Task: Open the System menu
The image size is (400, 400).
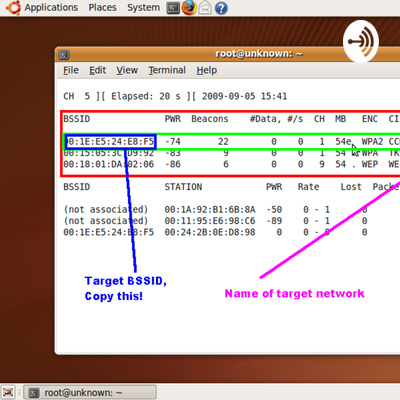Action: click(x=143, y=7)
